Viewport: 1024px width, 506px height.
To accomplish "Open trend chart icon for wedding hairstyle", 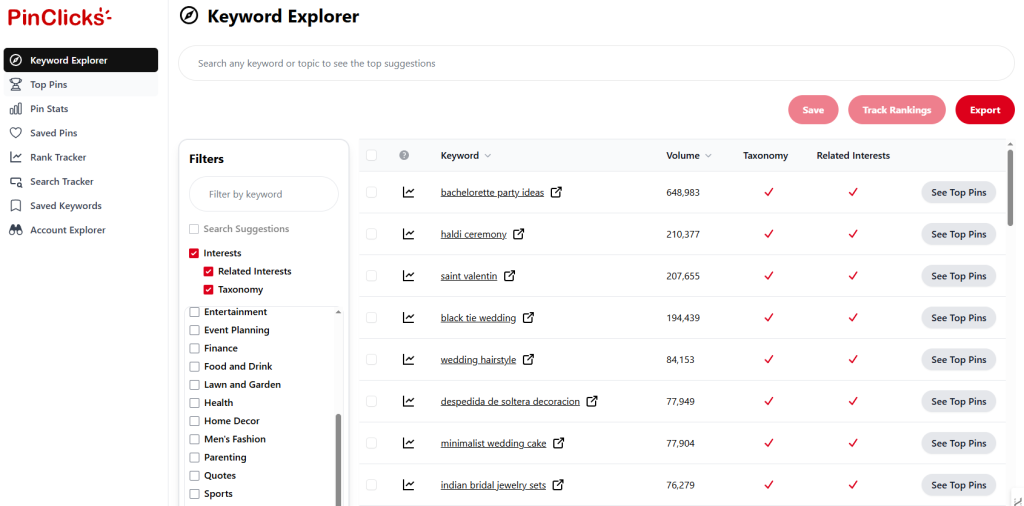I will pos(408,360).
